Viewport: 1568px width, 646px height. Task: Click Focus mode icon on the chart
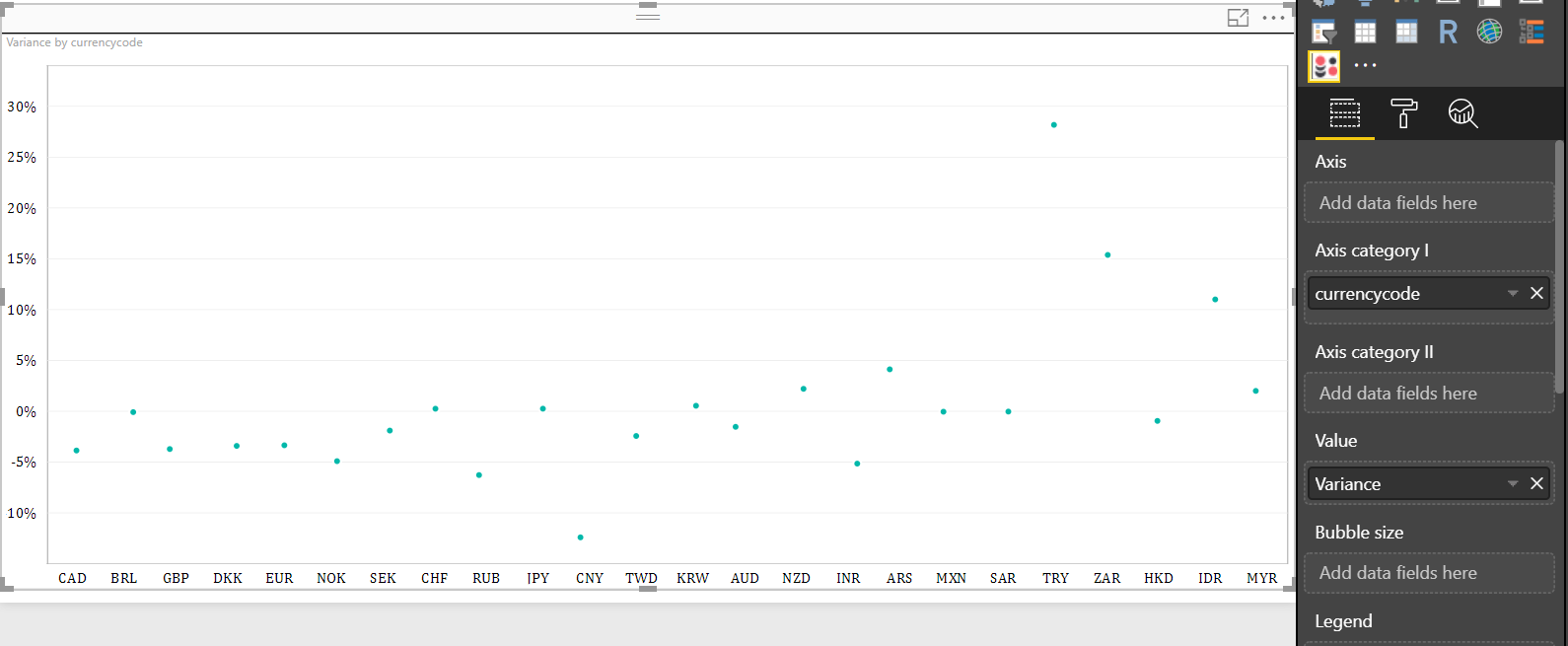tap(1238, 18)
